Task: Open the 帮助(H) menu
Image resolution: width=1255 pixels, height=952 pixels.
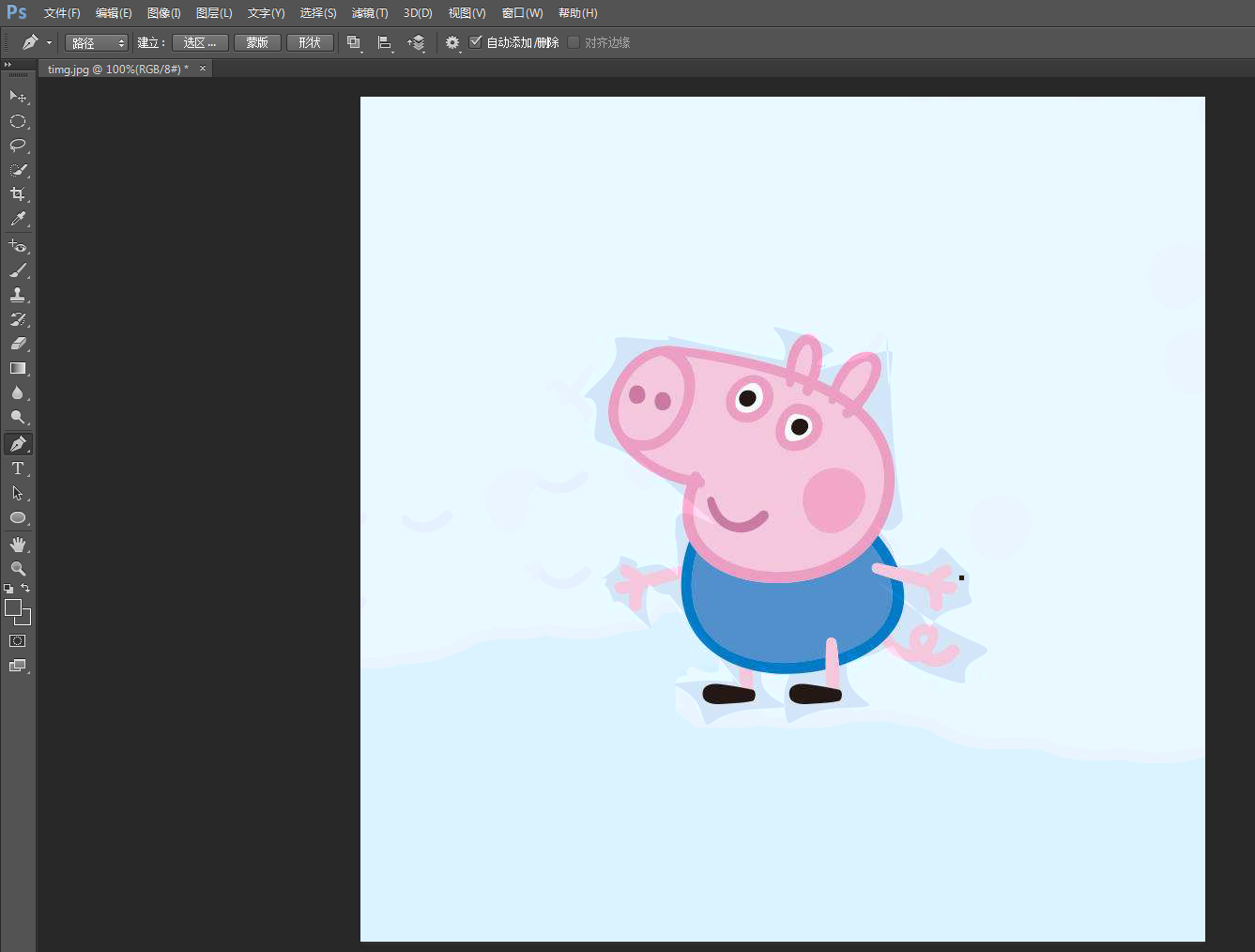Action: click(x=577, y=13)
